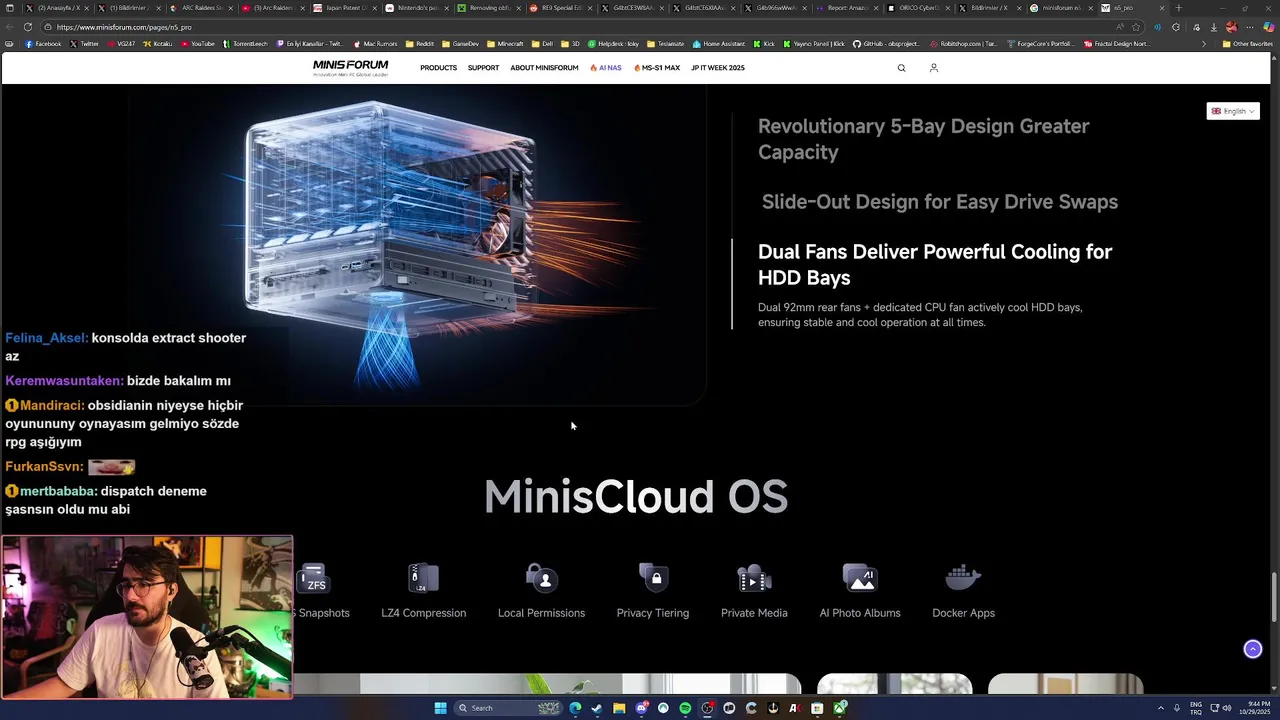Open the Kotaku bookmark

159,44
